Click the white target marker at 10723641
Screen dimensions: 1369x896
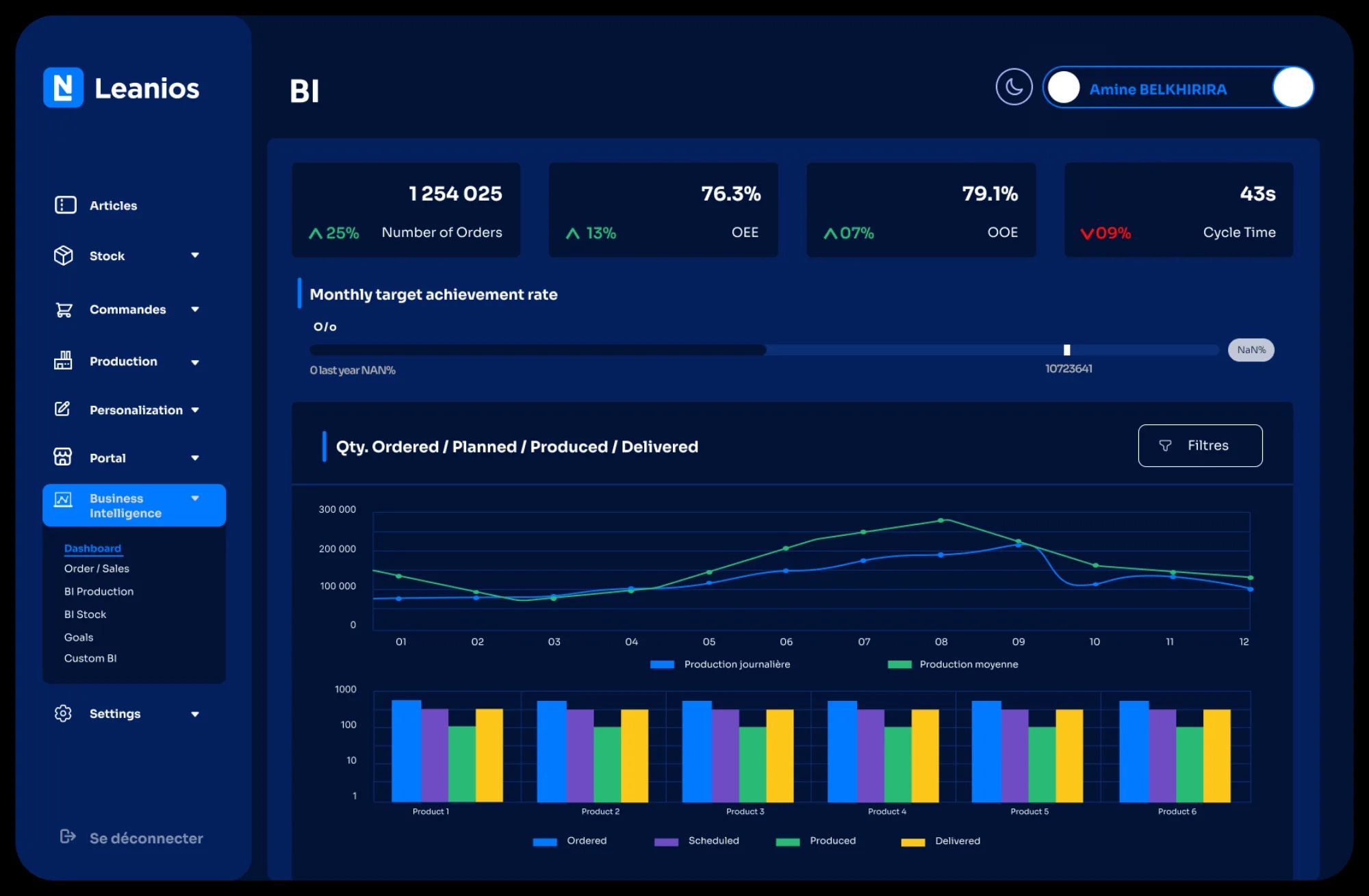pyautogui.click(x=1066, y=350)
